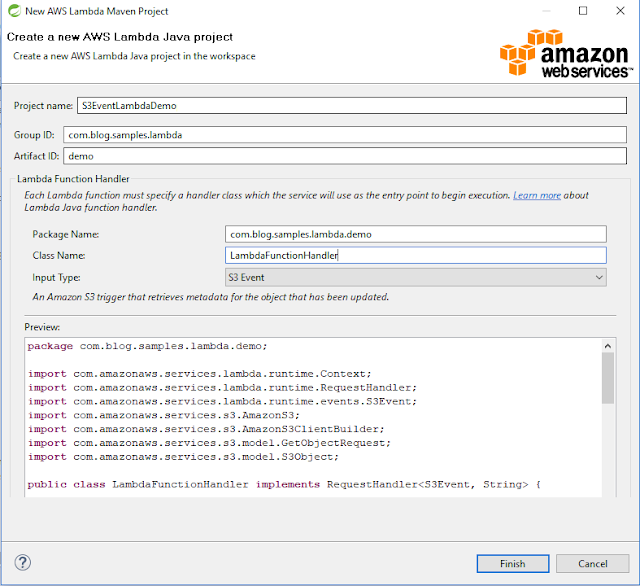Maximize the dialog window
This screenshot has height=586, width=640.
(x=583, y=11)
